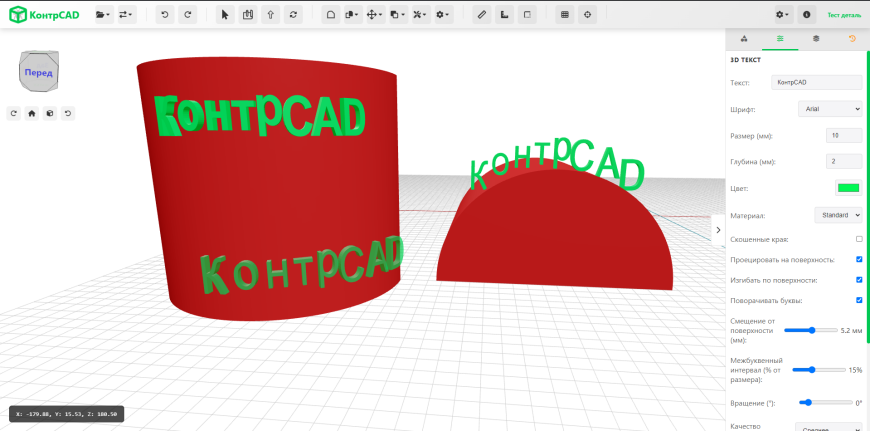This screenshot has height=431, width=870.
Task: Open the move arrows dropdown
Action: pos(376,15)
